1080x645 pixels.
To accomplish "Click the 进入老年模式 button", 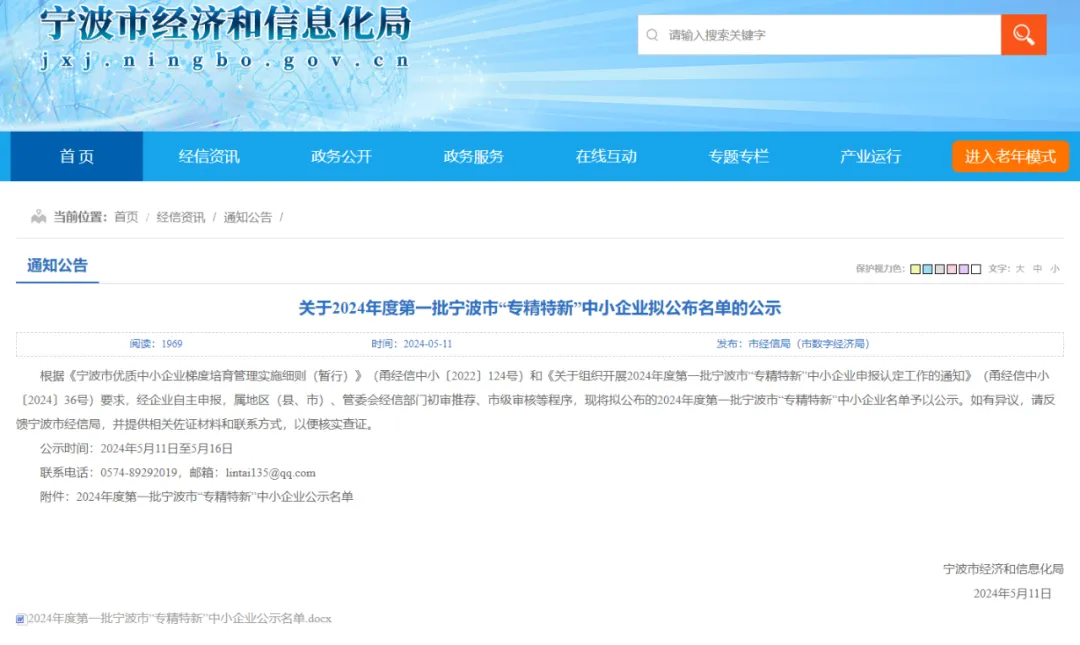I will (1010, 156).
